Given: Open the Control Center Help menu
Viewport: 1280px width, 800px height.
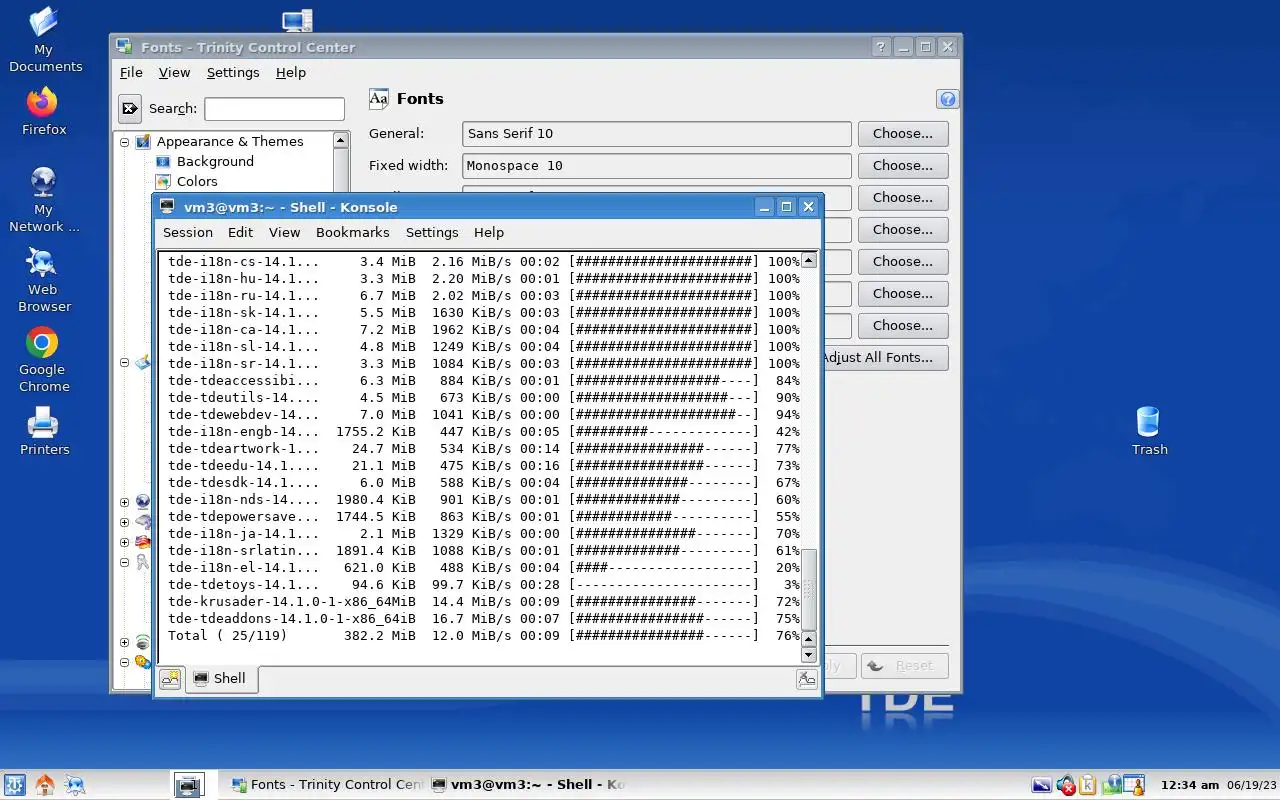Looking at the screenshot, I should tap(291, 72).
